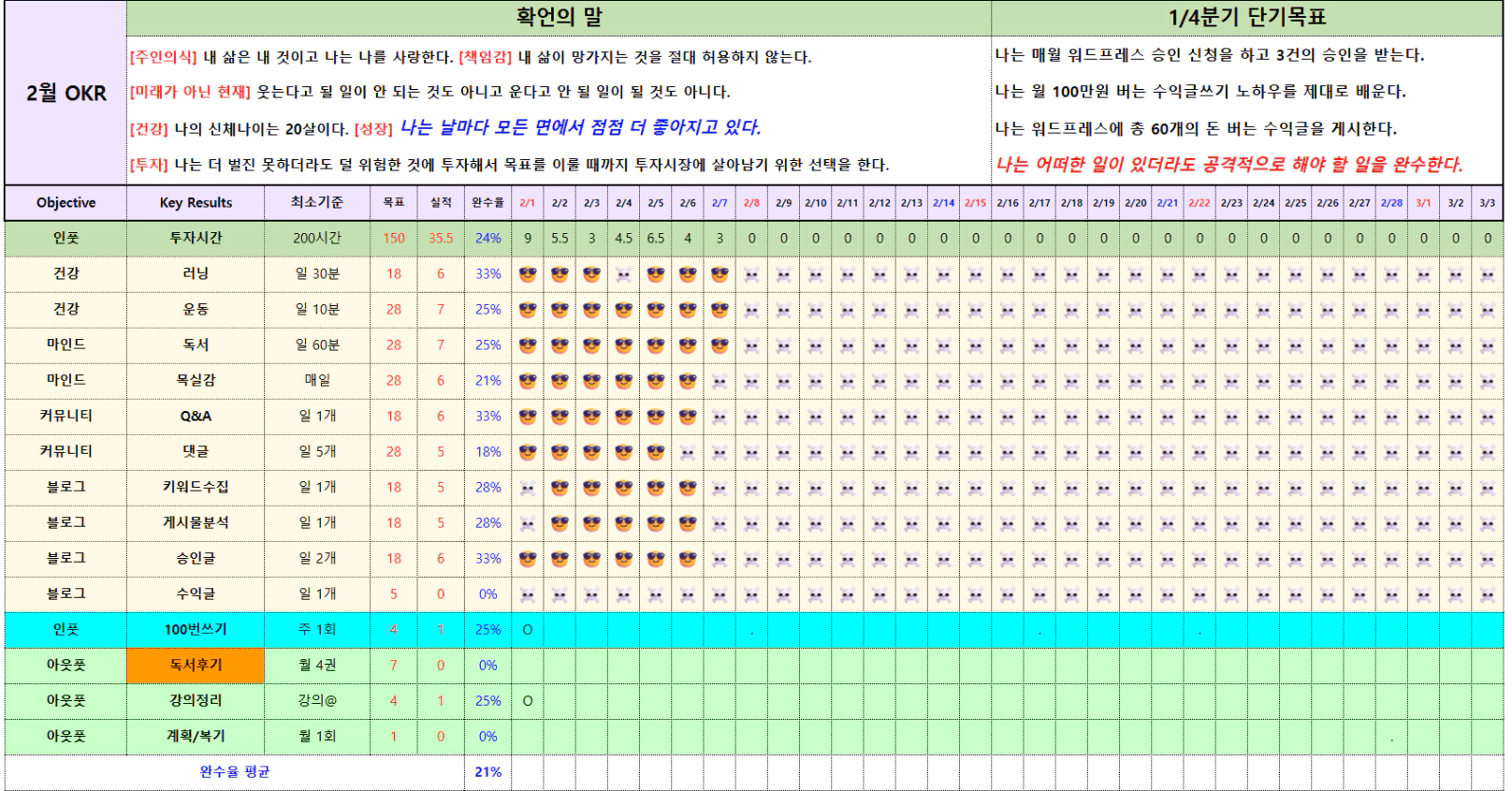Click the 3/1 date column header

point(1424,202)
